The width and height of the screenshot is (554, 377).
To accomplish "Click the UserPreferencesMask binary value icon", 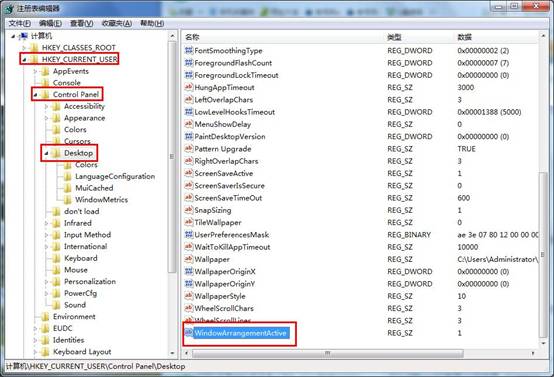I will tap(189, 234).
